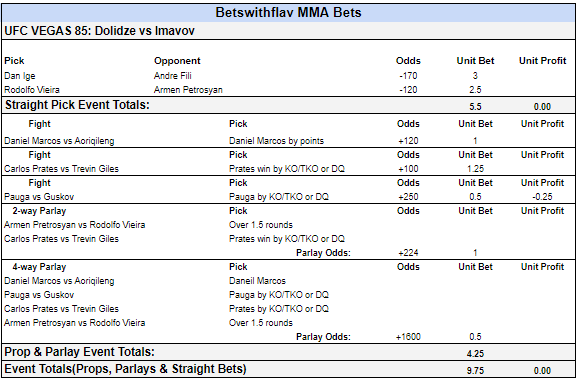Viewport: 577px width, 380px height.
Task: Select the Andre Fili opponent cell
Action: pos(173,76)
